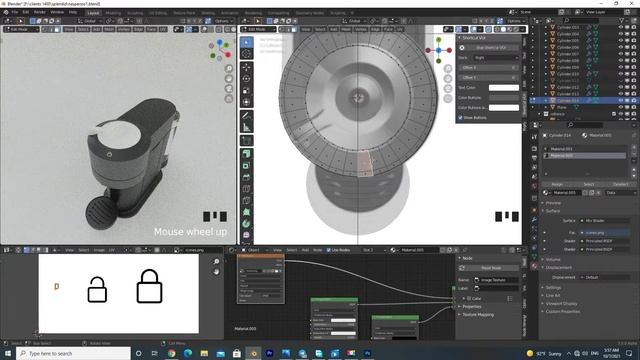Screen dimensions: 640x360
Task: Click Assign button in material slots
Action: (x=557, y=184)
